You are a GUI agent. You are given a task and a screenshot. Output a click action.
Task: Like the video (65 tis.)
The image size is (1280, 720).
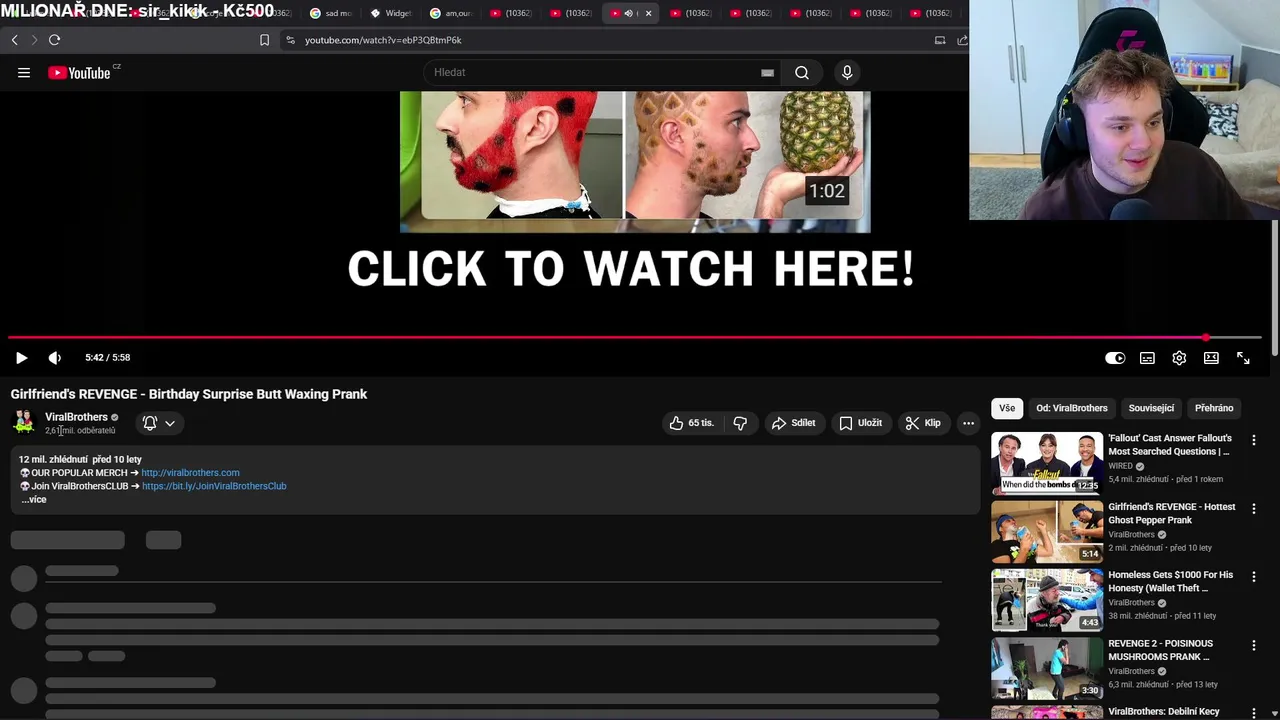pyautogui.click(x=692, y=423)
